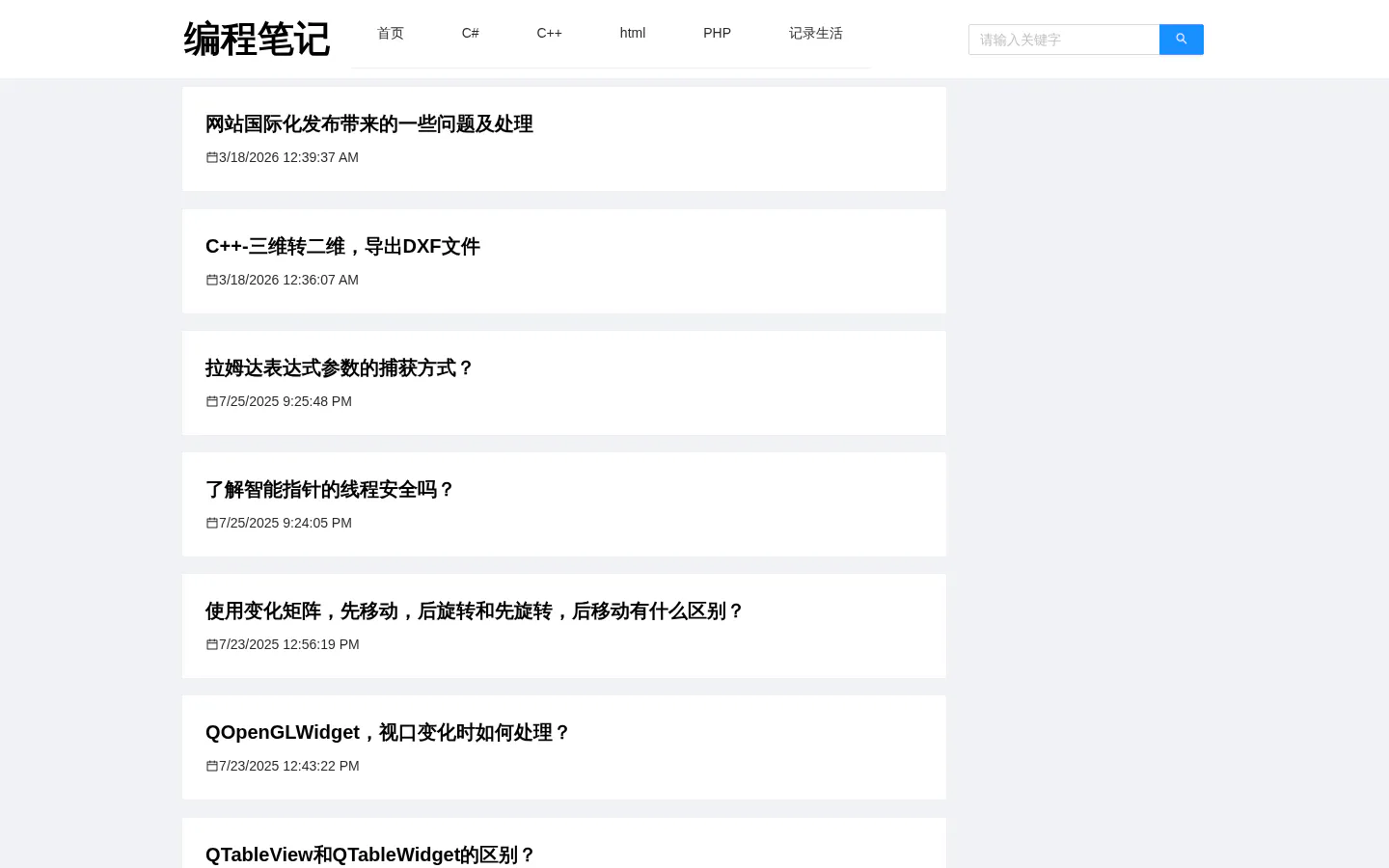
Task: Click the blue search magnifier button
Action: pos(1181,40)
